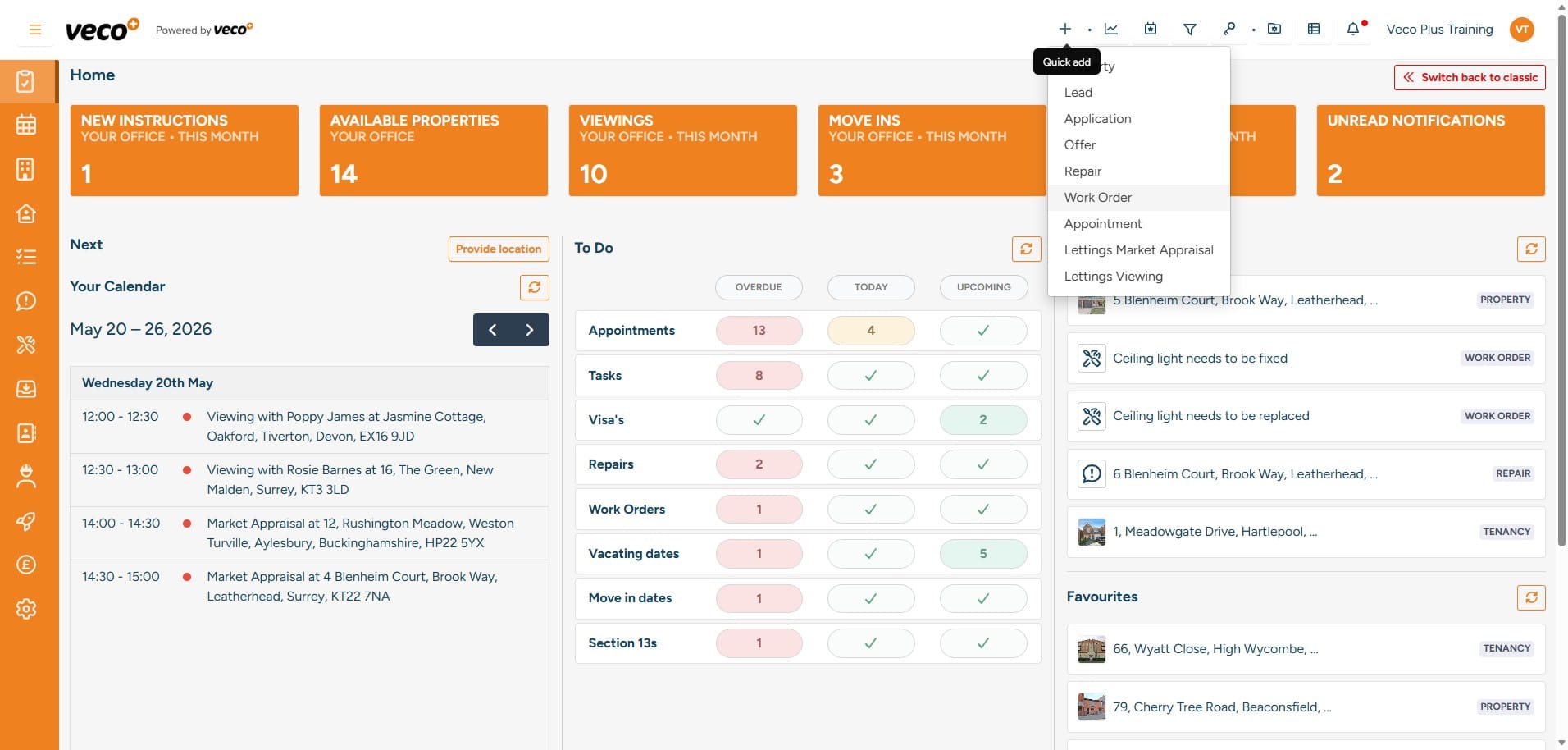The height and width of the screenshot is (750, 1568).
Task: Open the 6 Blenheim Court repair item
Action: point(1306,474)
